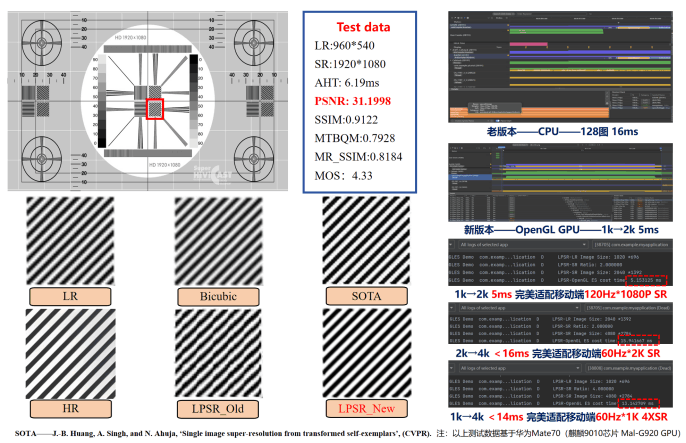Click the footnote mentioning 华为Mate70
The image size is (686, 443).
[x=559, y=433]
